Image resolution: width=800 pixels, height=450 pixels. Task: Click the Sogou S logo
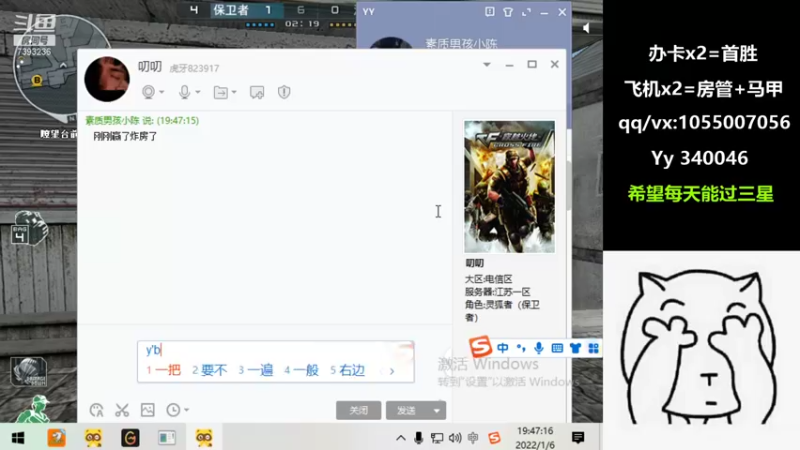pyautogui.click(x=480, y=347)
